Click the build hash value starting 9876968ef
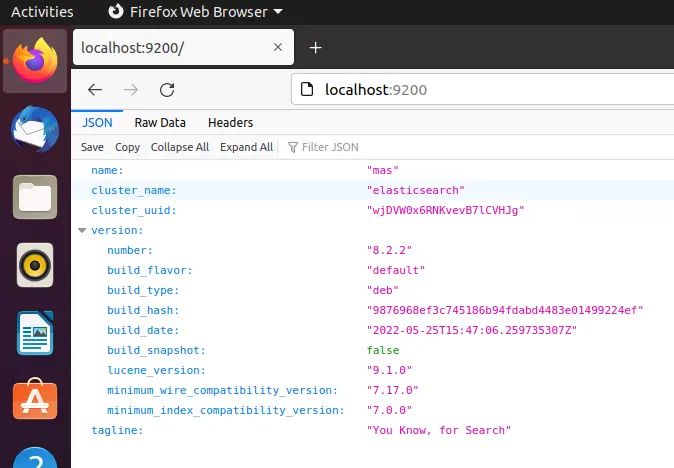 click(505, 310)
